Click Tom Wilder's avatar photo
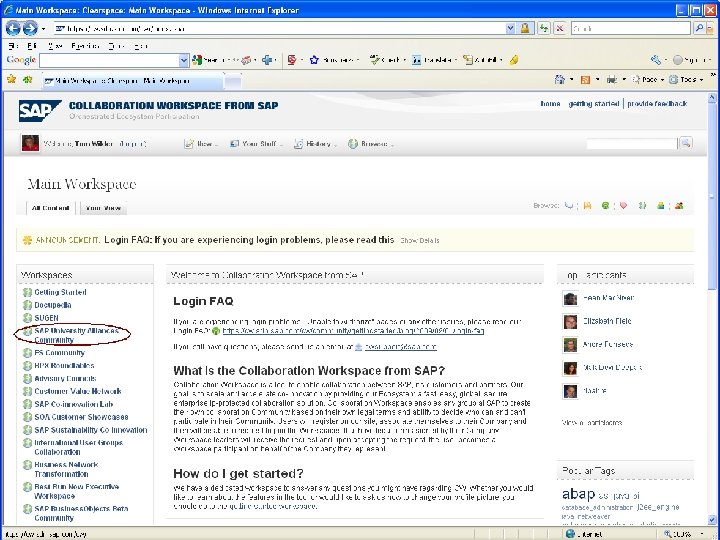The image size is (720, 540). click(30, 143)
